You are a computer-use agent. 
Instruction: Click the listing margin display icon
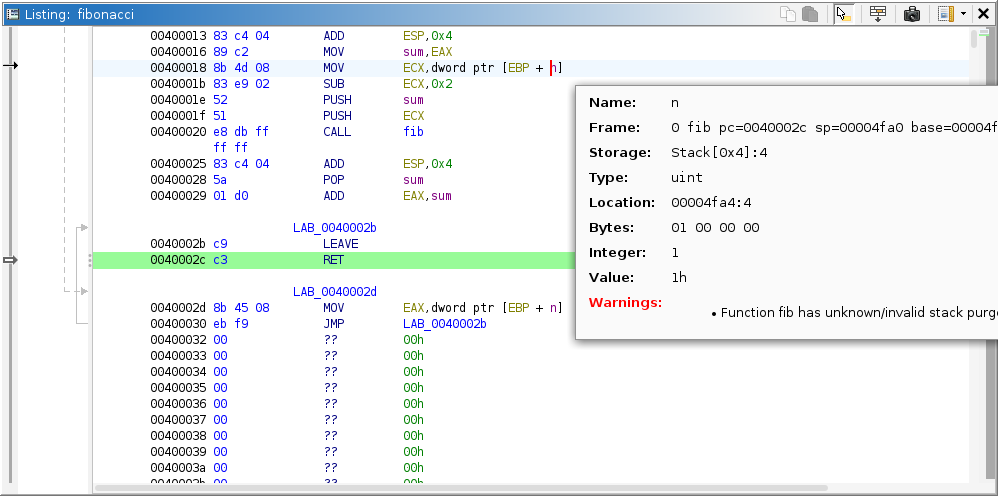[x=945, y=14]
